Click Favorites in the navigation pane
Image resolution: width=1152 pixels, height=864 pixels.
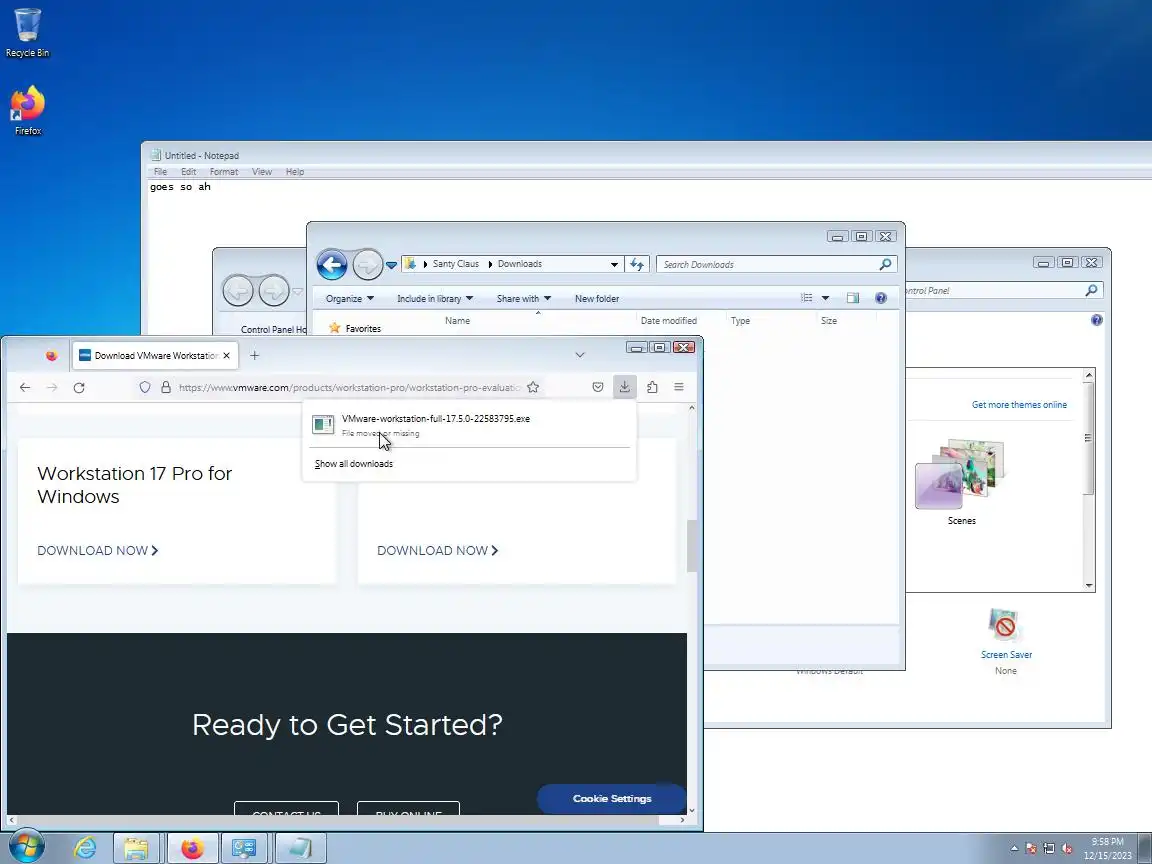(363, 328)
